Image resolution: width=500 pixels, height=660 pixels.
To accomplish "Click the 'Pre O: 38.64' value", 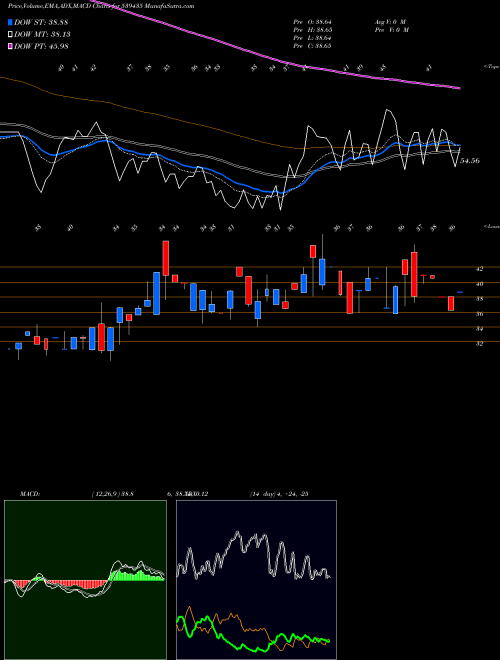I will [x=313, y=22].
